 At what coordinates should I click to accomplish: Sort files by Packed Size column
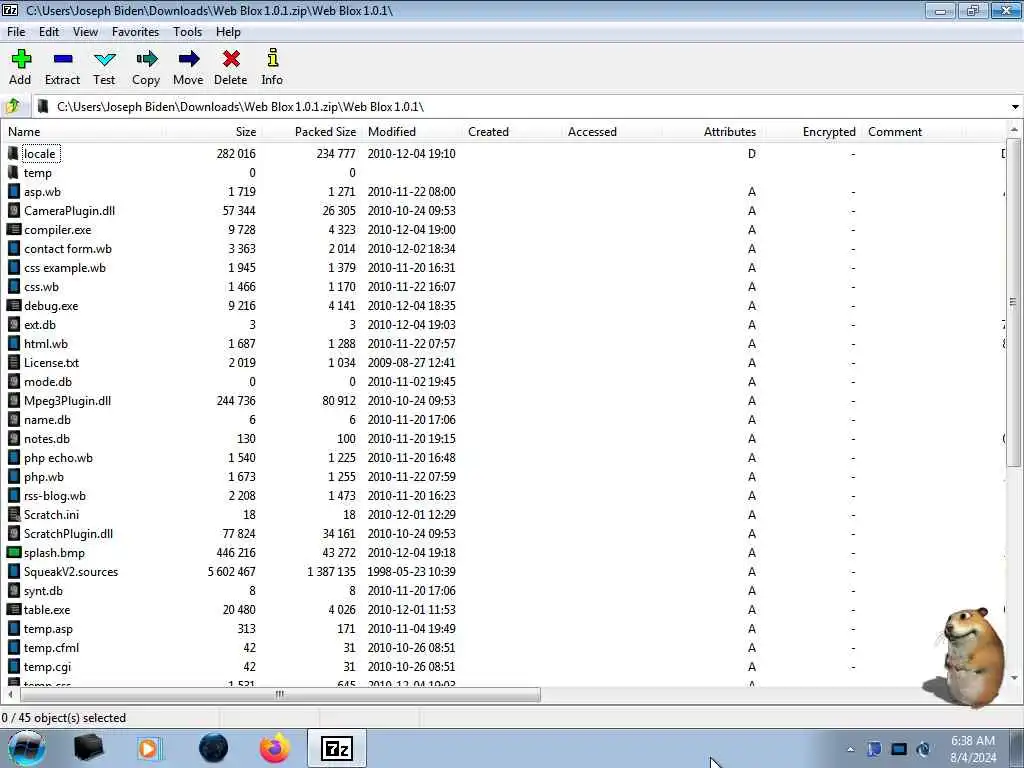(312, 132)
